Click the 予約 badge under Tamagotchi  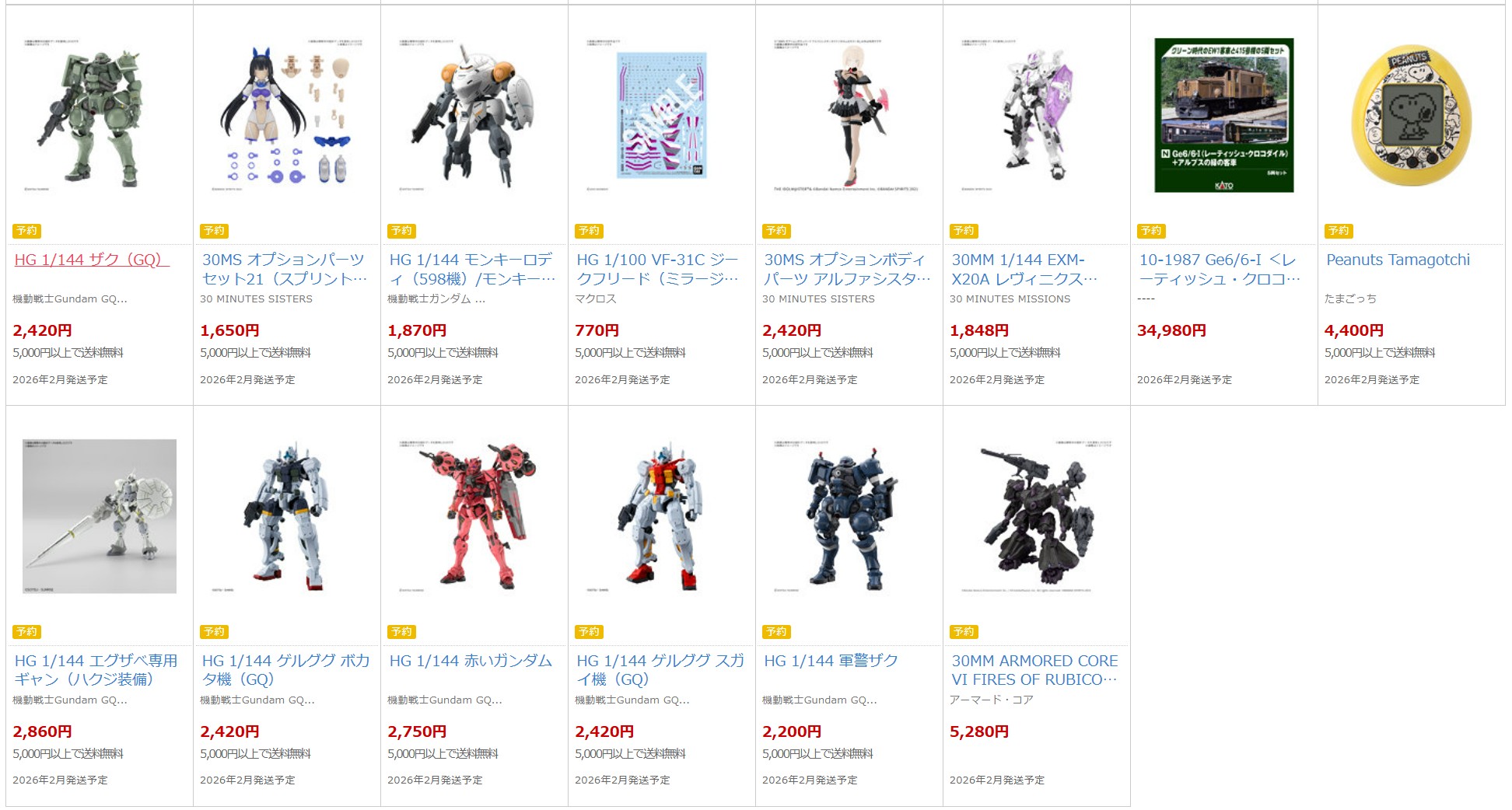1339,231
